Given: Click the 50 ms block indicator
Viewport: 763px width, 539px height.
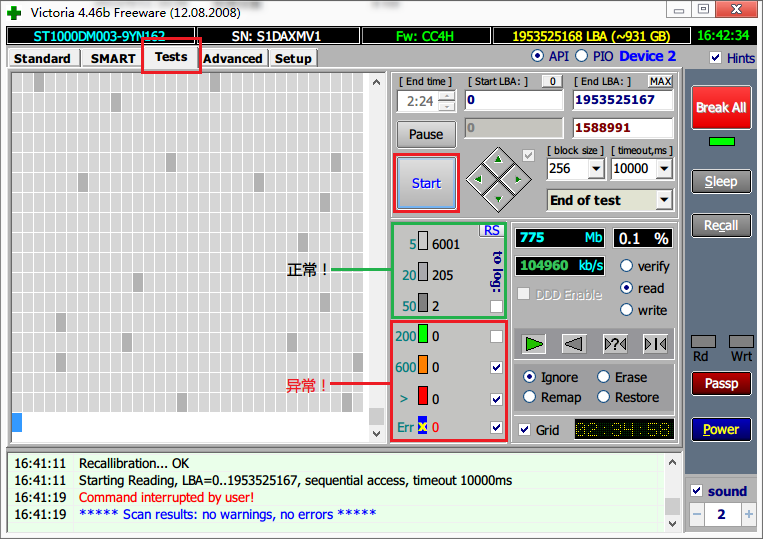Looking at the screenshot, I should pos(423,303).
